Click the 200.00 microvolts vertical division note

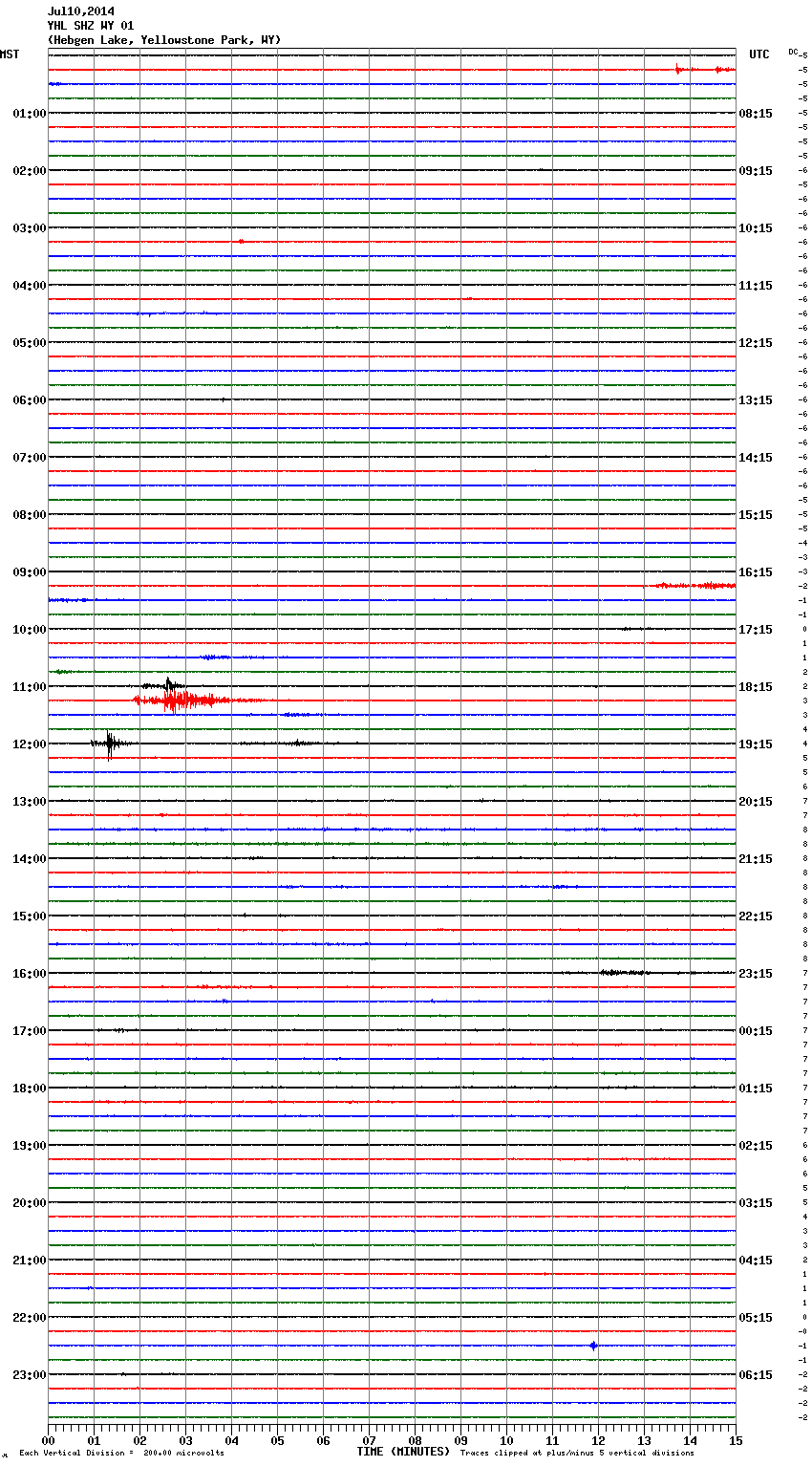click(x=121, y=1454)
